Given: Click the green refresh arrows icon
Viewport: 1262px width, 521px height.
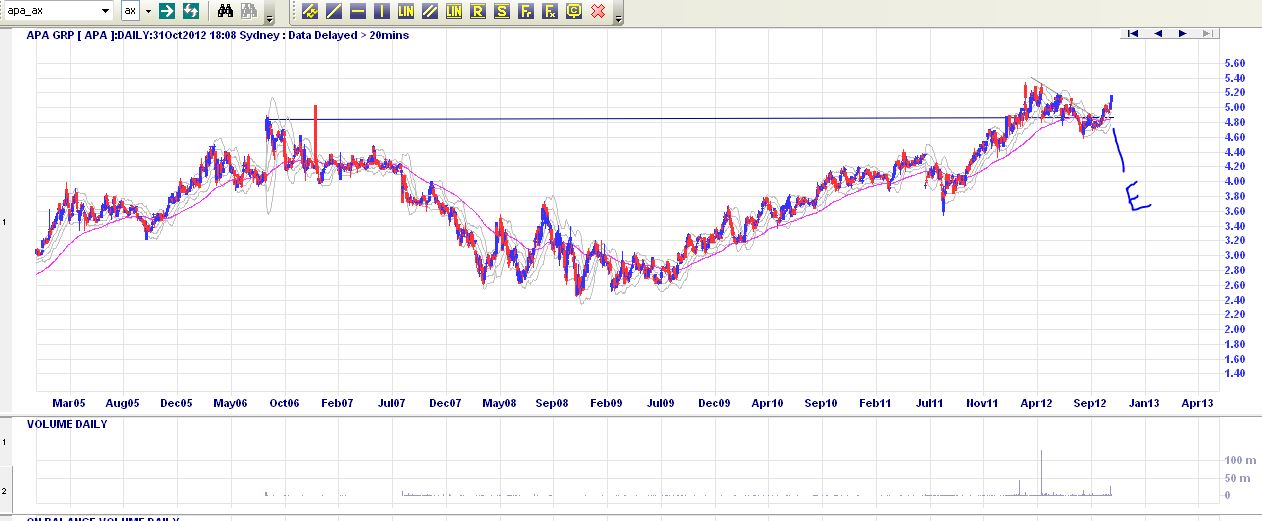Looking at the screenshot, I should [x=190, y=11].
